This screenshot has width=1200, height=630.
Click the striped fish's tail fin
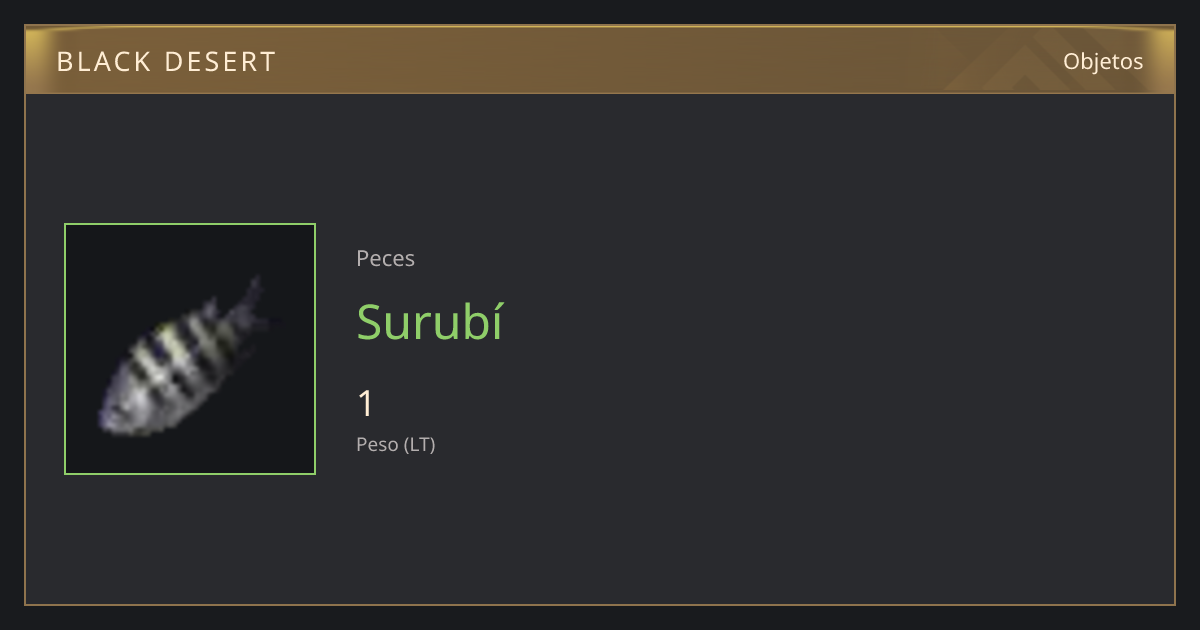coord(250,303)
